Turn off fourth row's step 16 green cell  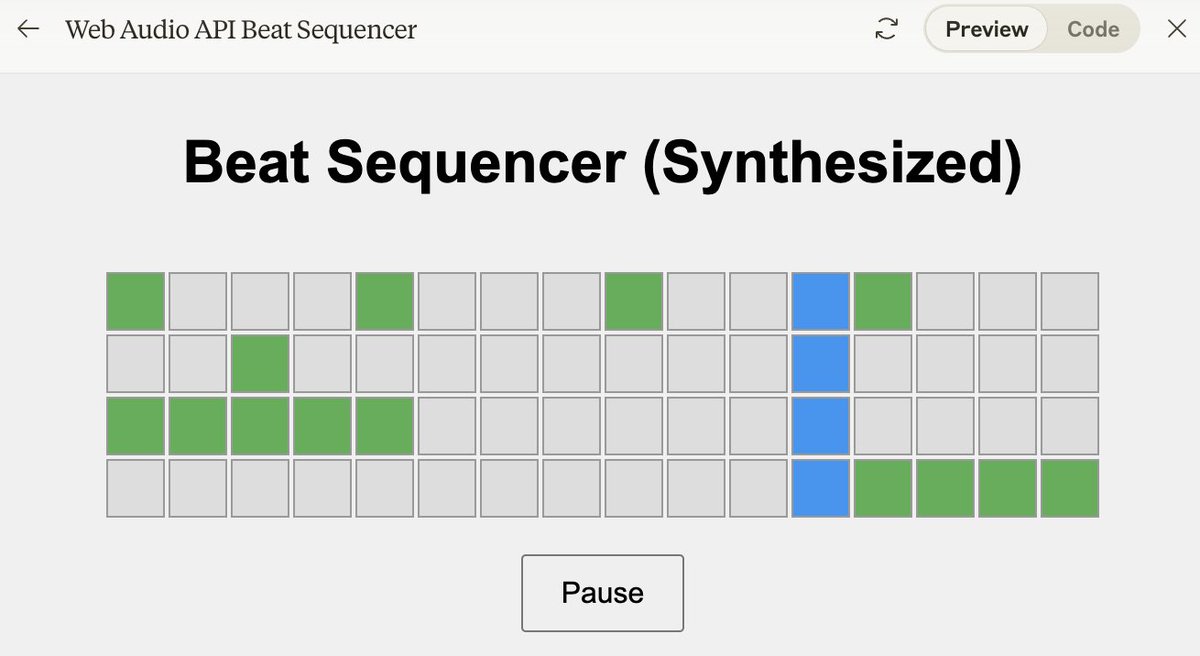point(1070,488)
